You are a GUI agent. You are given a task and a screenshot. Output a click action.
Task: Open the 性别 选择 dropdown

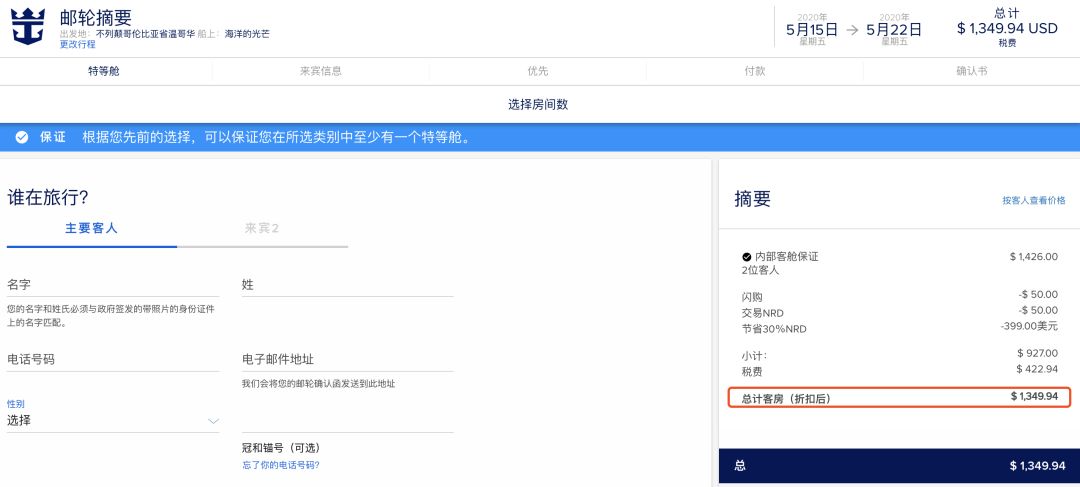pyautogui.click(x=113, y=420)
